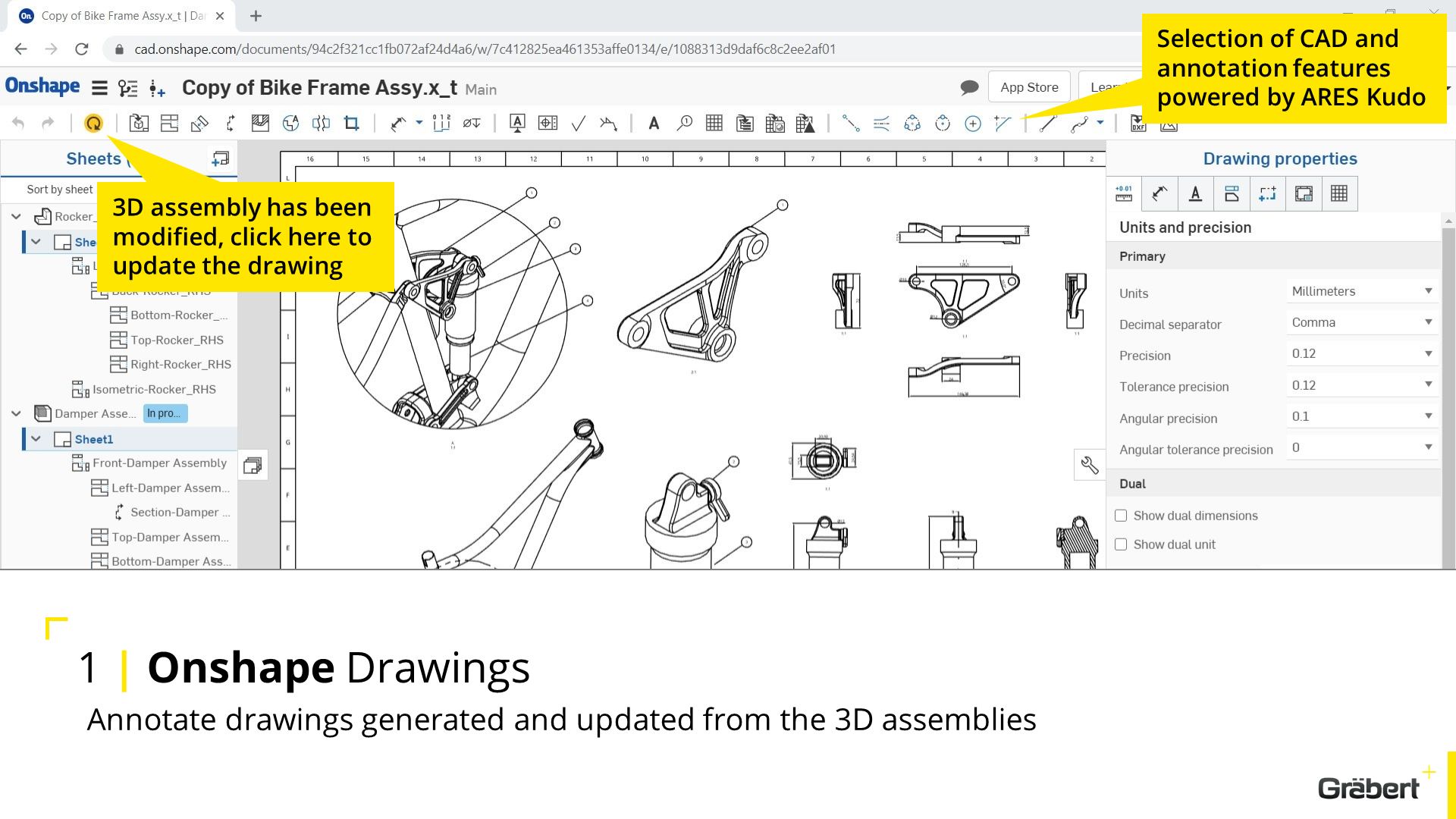The image size is (1456, 819).
Task: Click the undo arrow in toolbar
Action: [19, 123]
